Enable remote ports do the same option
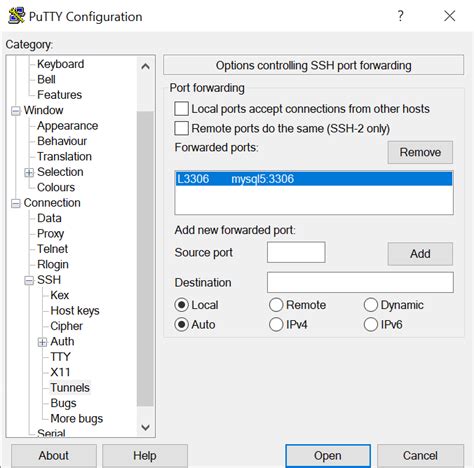474x468 pixels. [181, 128]
